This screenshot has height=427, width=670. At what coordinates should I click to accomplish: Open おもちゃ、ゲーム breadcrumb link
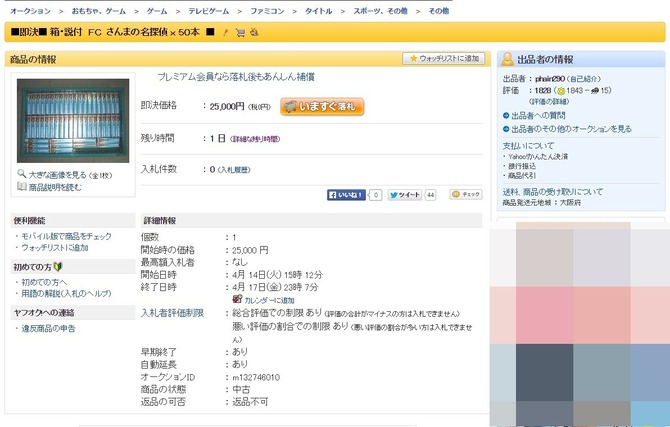point(99,11)
